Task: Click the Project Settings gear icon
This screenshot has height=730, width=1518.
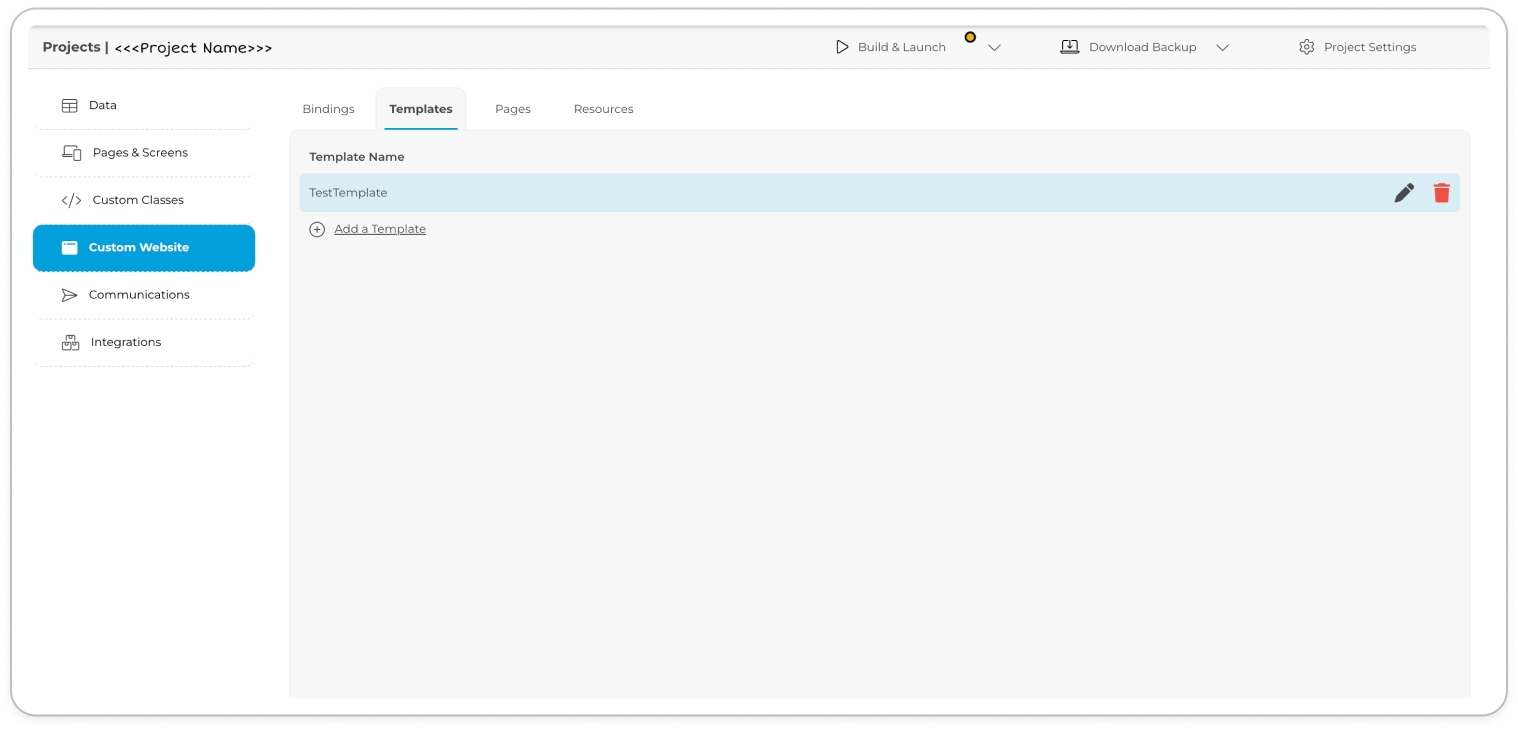Action: (x=1306, y=47)
